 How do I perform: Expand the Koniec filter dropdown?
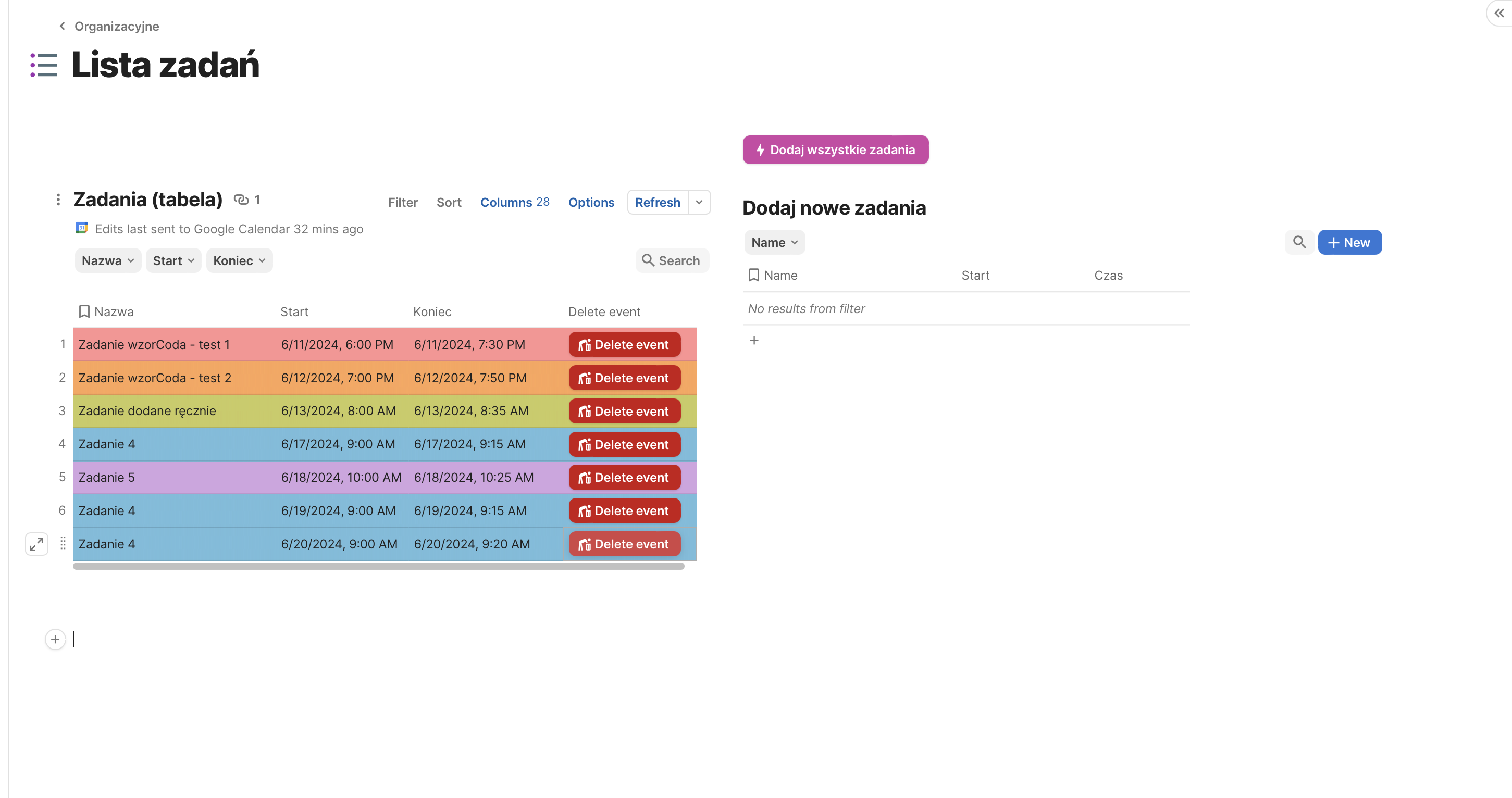[x=239, y=260]
